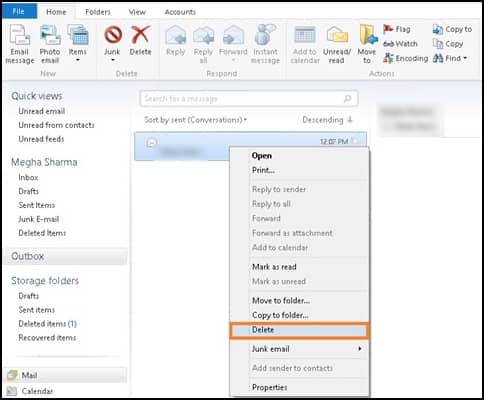Open Deleted items (1) storage folder
Image resolution: width=484 pixels, height=400 pixels.
point(48,324)
